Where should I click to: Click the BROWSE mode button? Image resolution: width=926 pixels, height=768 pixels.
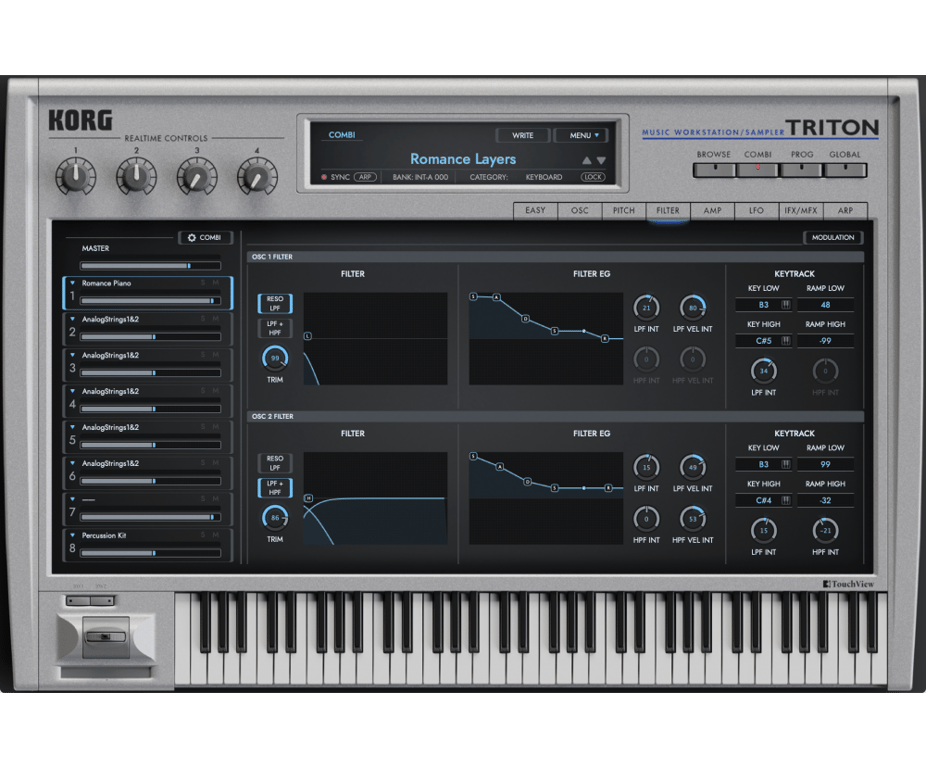pos(714,170)
